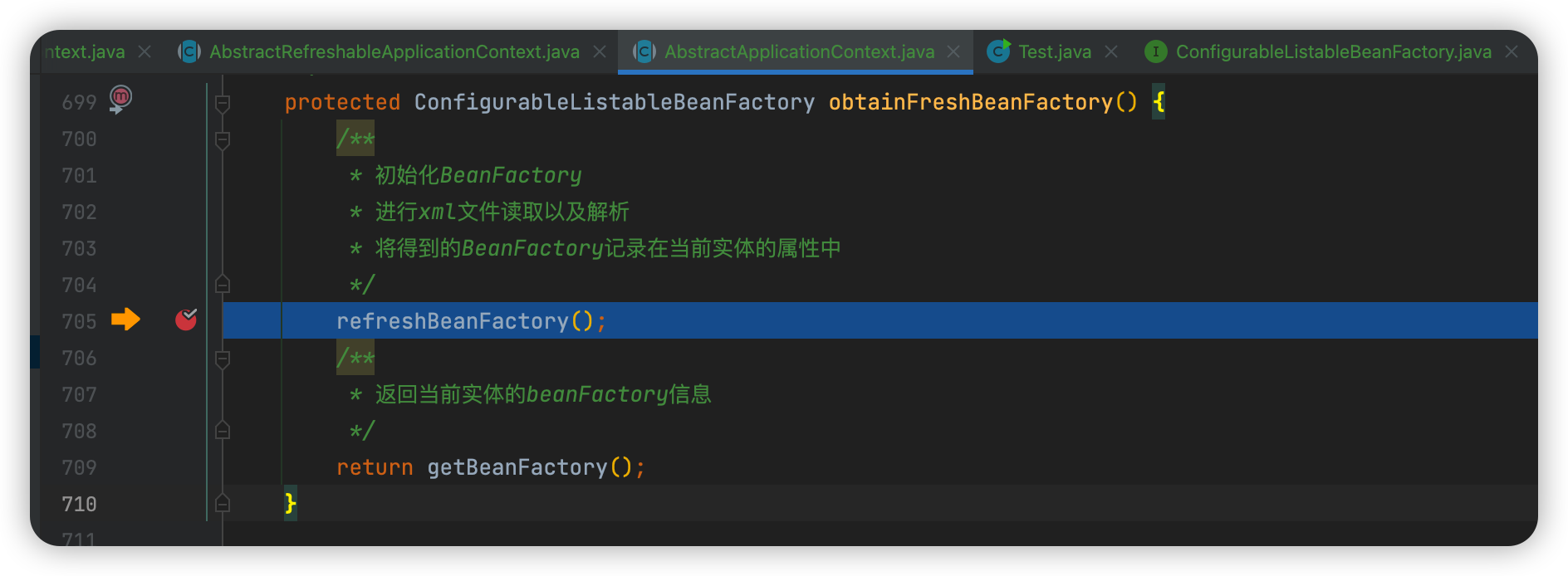Collapse the comment fold marker at line 706
The height and width of the screenshot is (576, 1568).
tap(223, 359)
